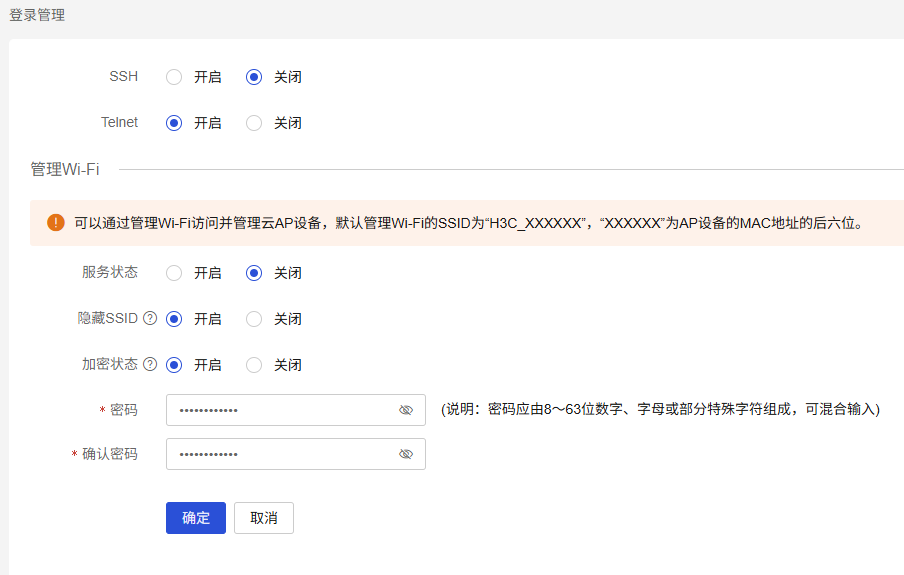Select 关闭 radio for 服务状态
This screenshot has width=904, height=575.
click(x=254, y=273)
